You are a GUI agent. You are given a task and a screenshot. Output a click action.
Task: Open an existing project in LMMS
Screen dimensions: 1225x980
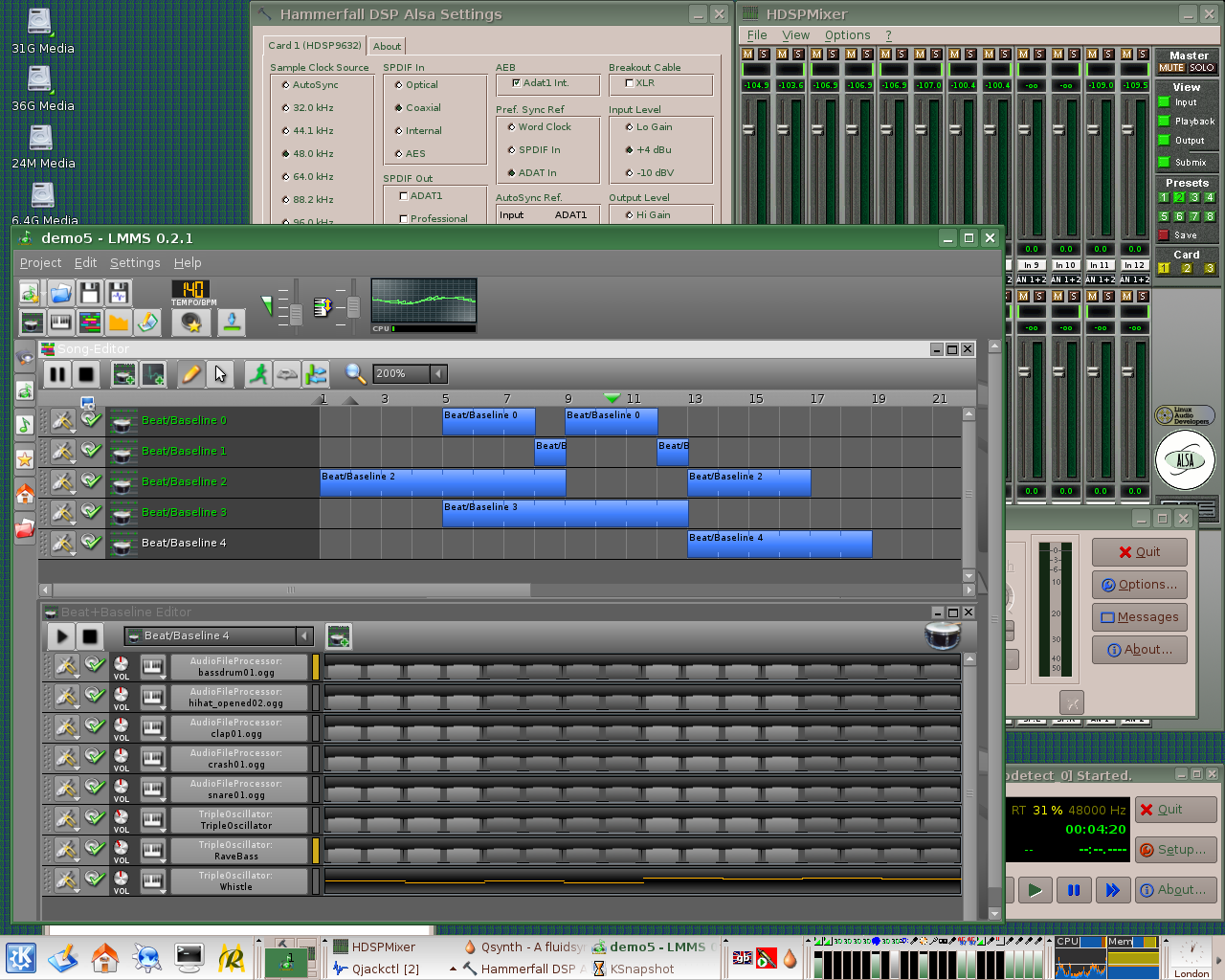pos(60,293)
